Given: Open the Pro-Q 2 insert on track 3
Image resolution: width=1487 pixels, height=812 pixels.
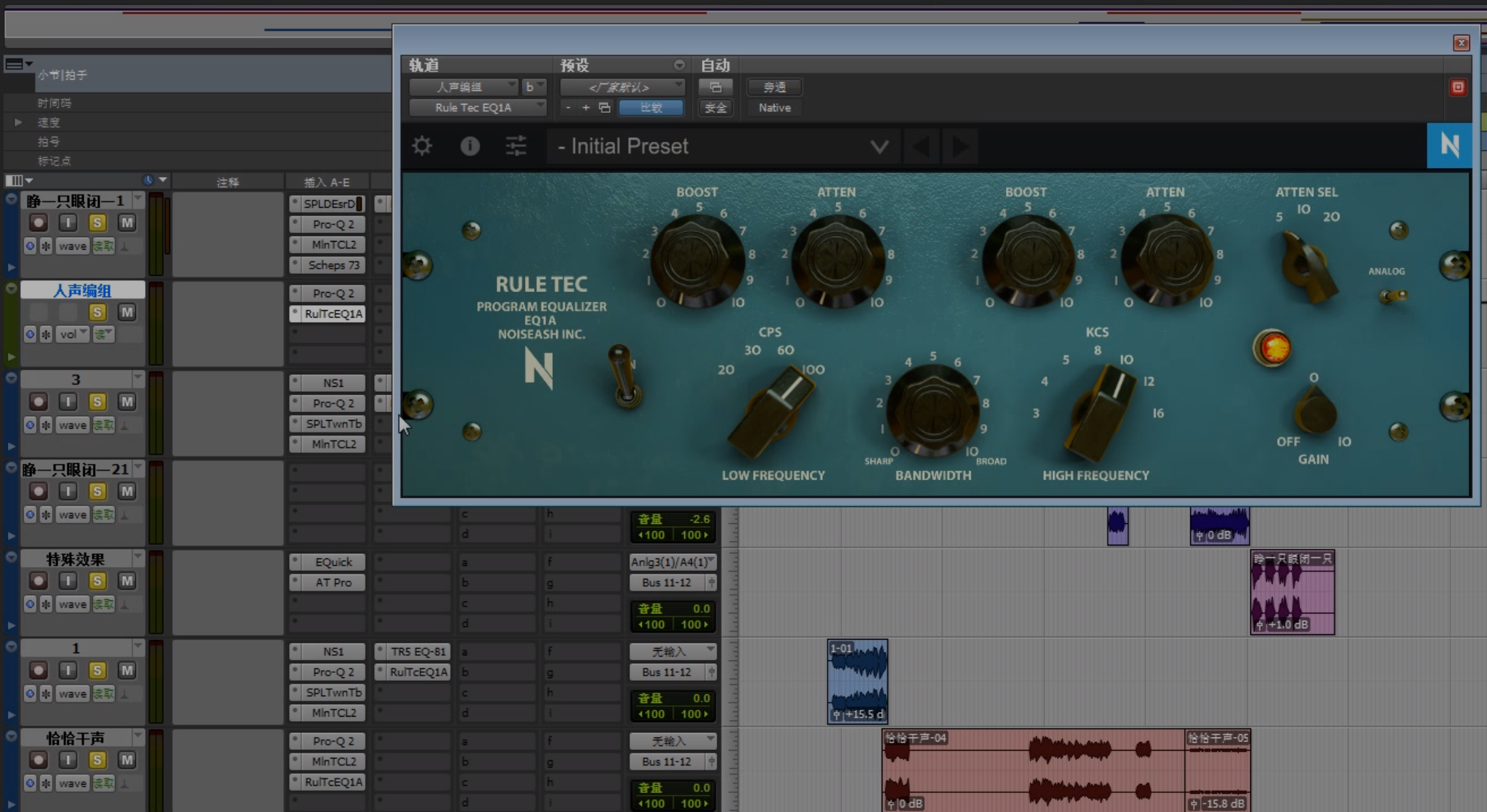Looking at the screenshot, I should click(333, 403).
